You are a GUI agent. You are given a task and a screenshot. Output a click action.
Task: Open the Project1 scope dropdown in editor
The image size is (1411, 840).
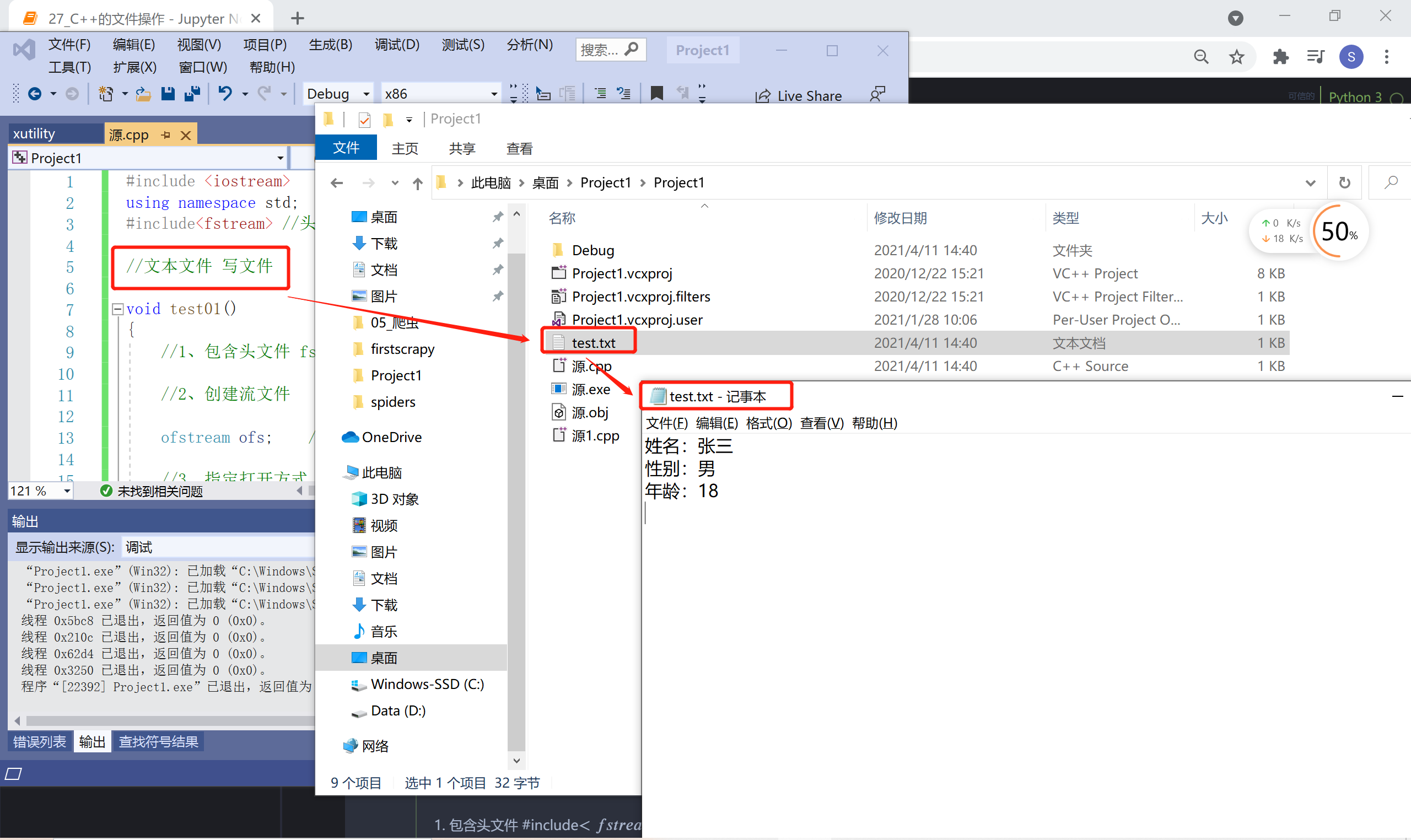148,158
